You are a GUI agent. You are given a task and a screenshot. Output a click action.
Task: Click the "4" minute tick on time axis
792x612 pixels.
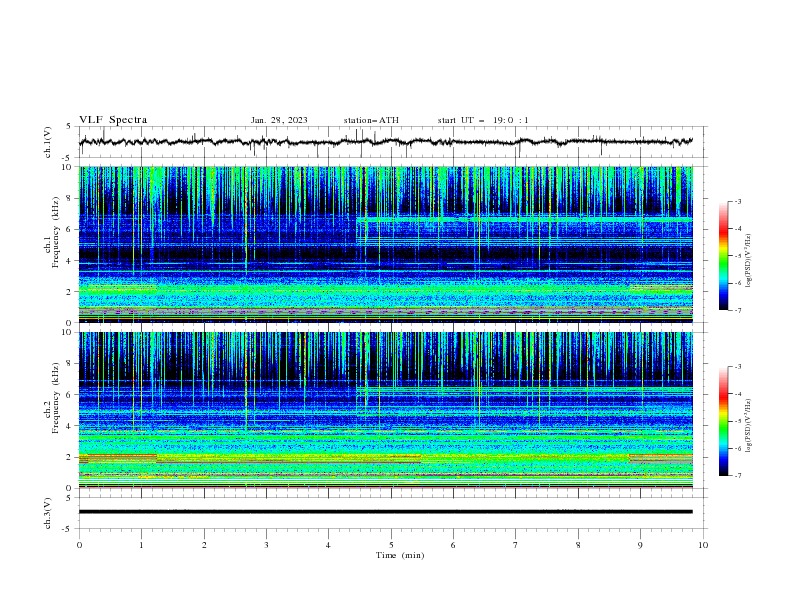pyautogui.click(x=328, y=545)
